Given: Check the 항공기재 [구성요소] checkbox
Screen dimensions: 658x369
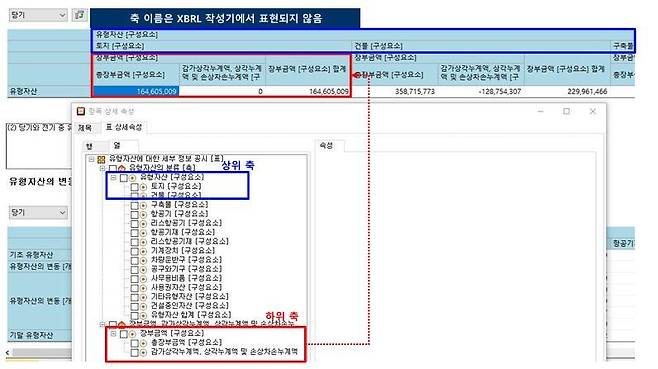Looking at the screenshot, I should [x=134, y=233].
